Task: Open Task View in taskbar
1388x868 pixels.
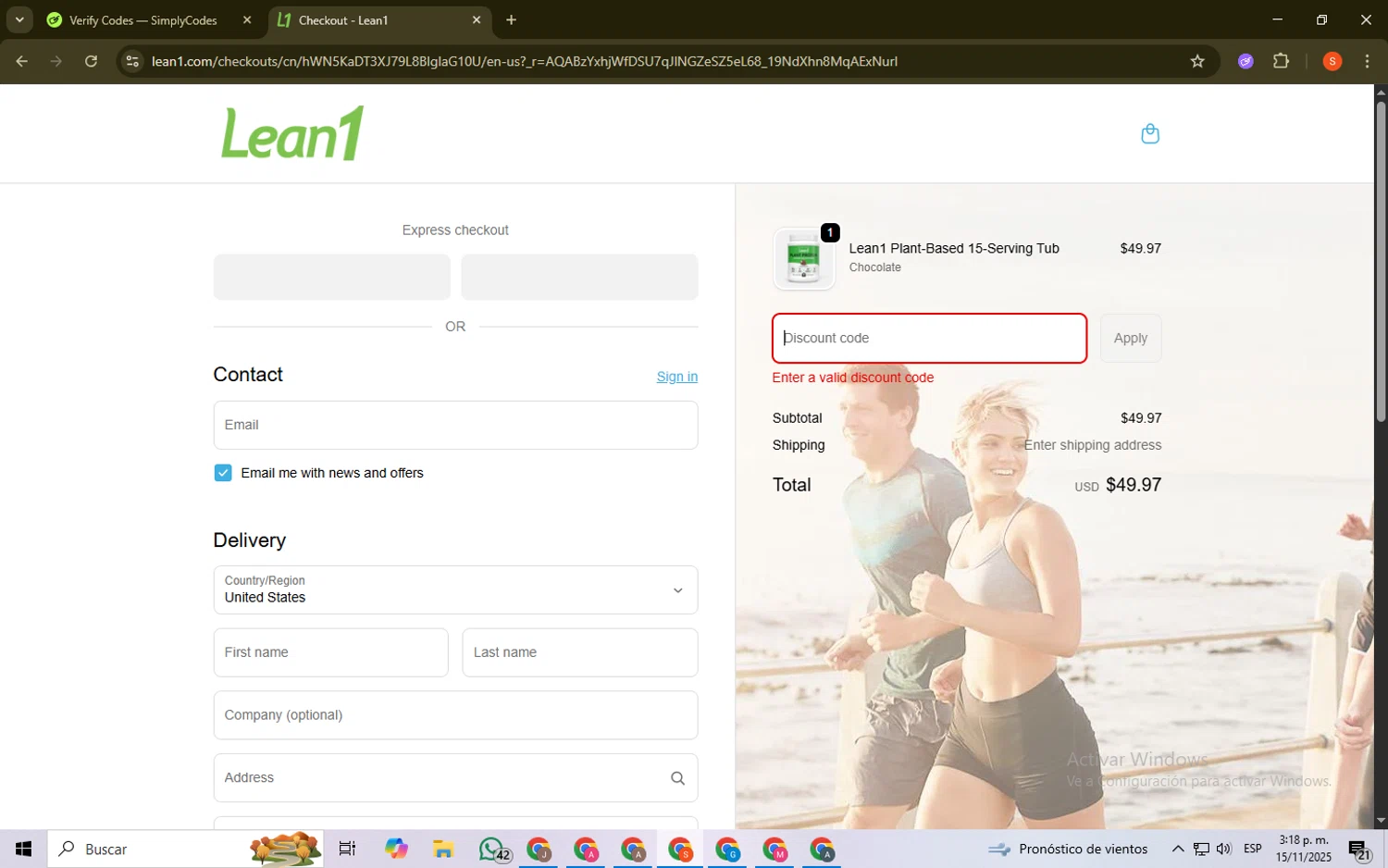Action: pos(347,849)
